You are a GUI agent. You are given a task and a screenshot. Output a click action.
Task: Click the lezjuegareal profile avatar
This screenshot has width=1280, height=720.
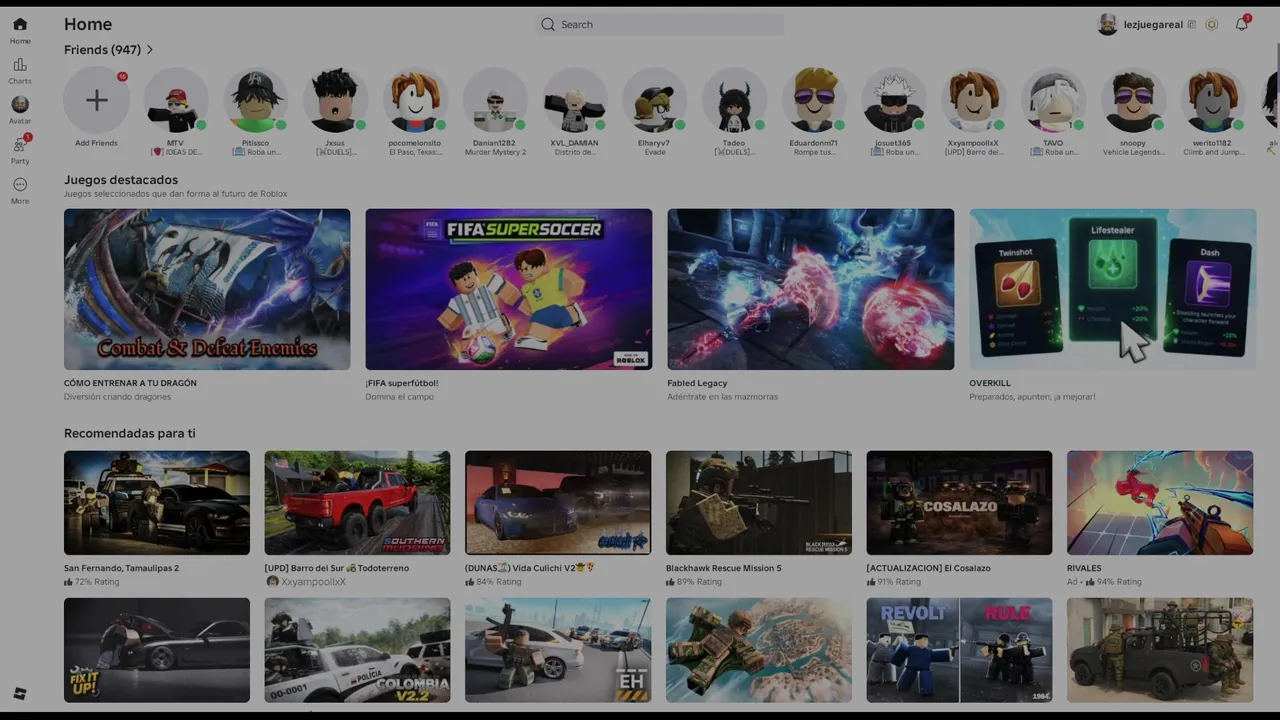1107,25
